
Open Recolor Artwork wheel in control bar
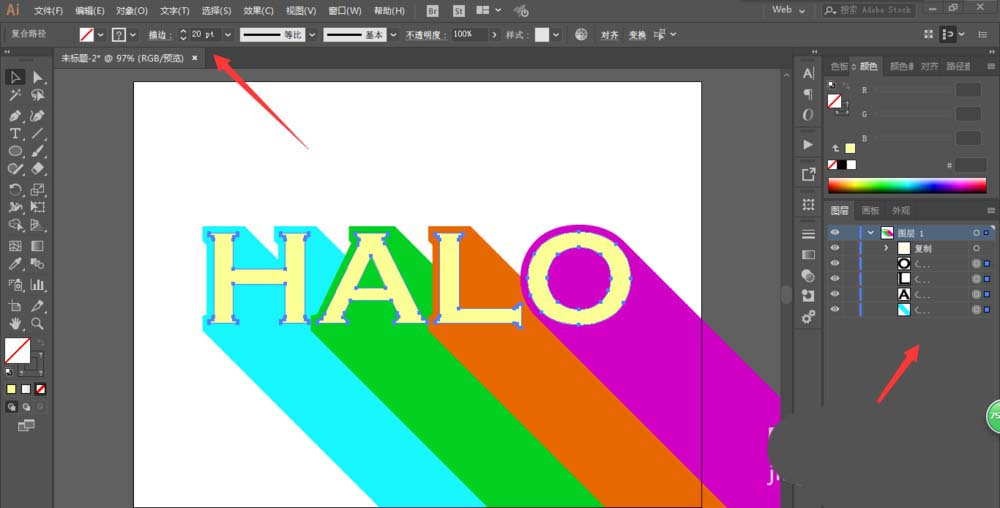pyautogui.click(x=580, y=34)
